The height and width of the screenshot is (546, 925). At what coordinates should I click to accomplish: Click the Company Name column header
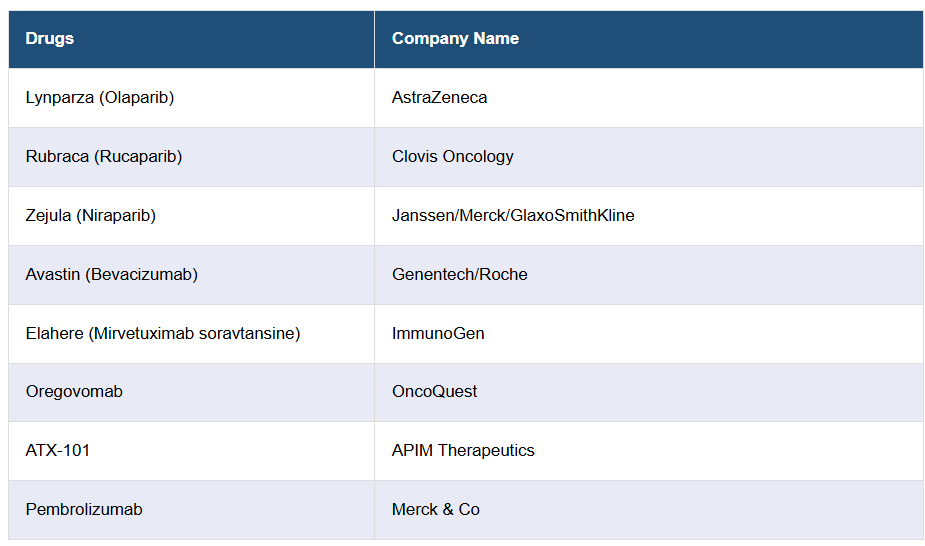(455, 39)
